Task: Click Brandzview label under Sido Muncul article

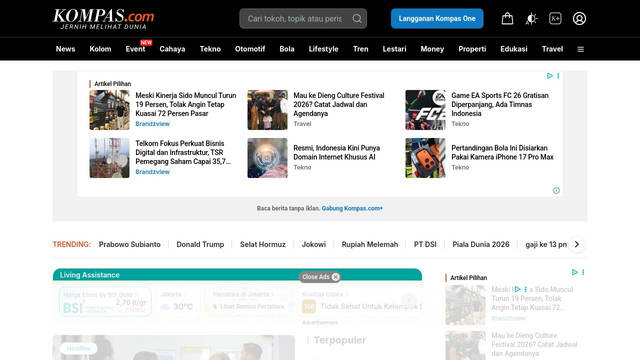Action: [x=152, y=124]
